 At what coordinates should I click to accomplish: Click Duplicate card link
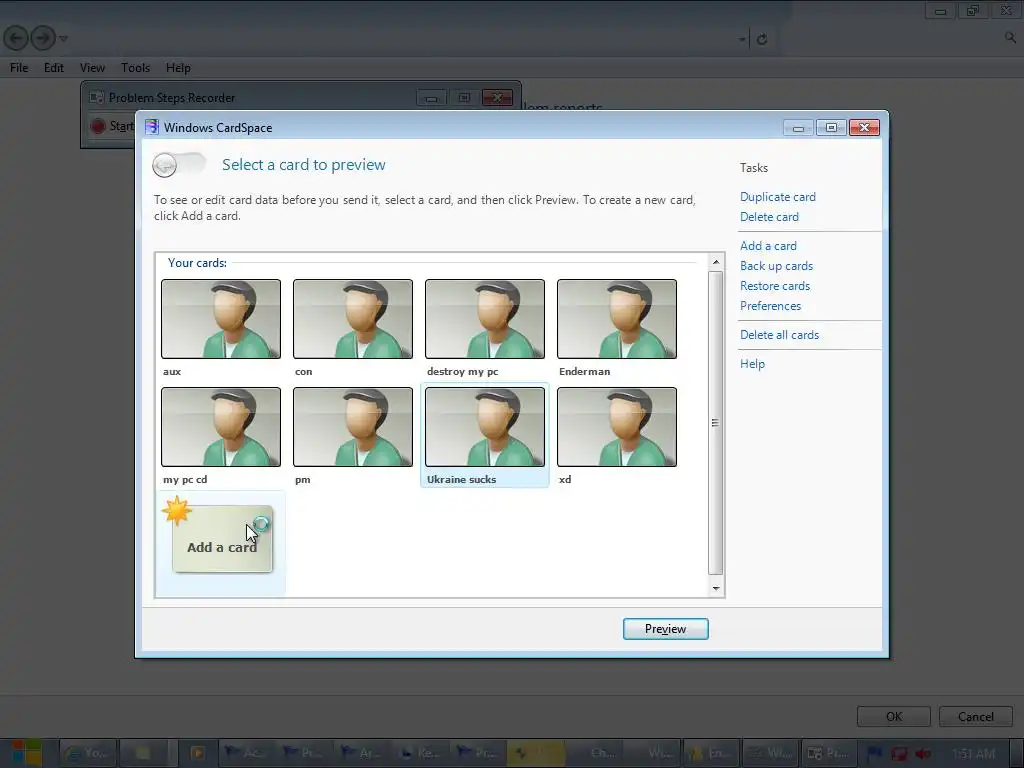[x=778, y=197]
